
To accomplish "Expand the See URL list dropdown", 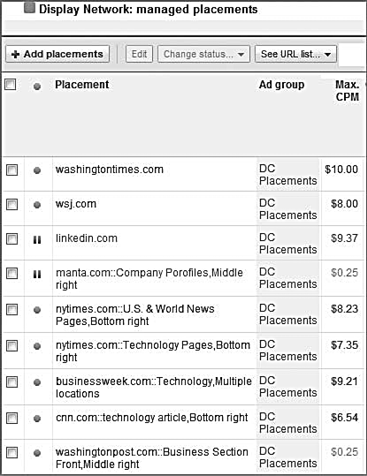I will (296, 54).
